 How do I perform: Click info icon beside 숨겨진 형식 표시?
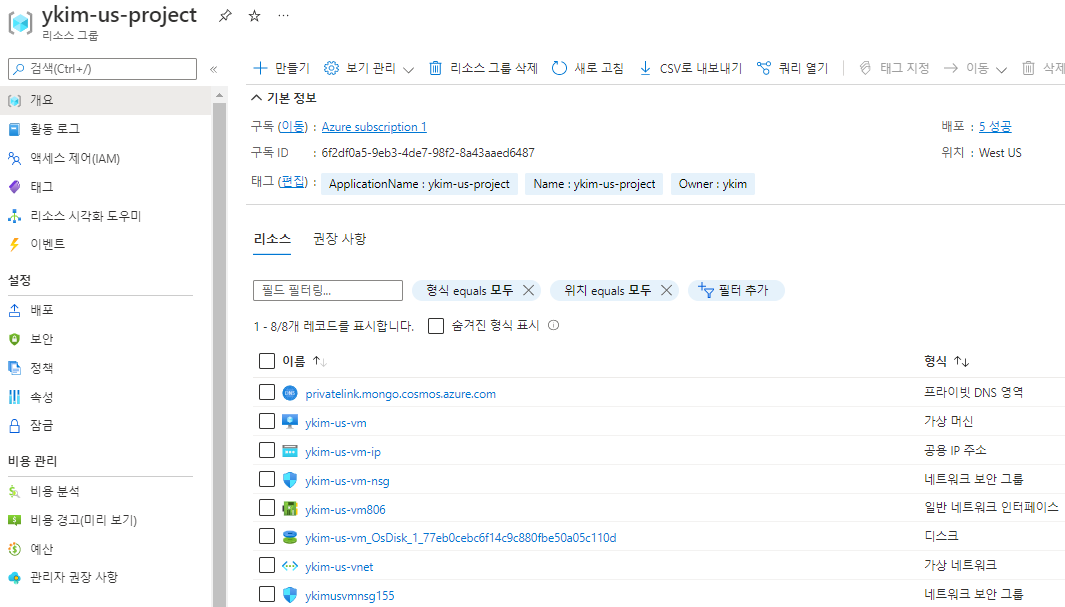(554, 325)
